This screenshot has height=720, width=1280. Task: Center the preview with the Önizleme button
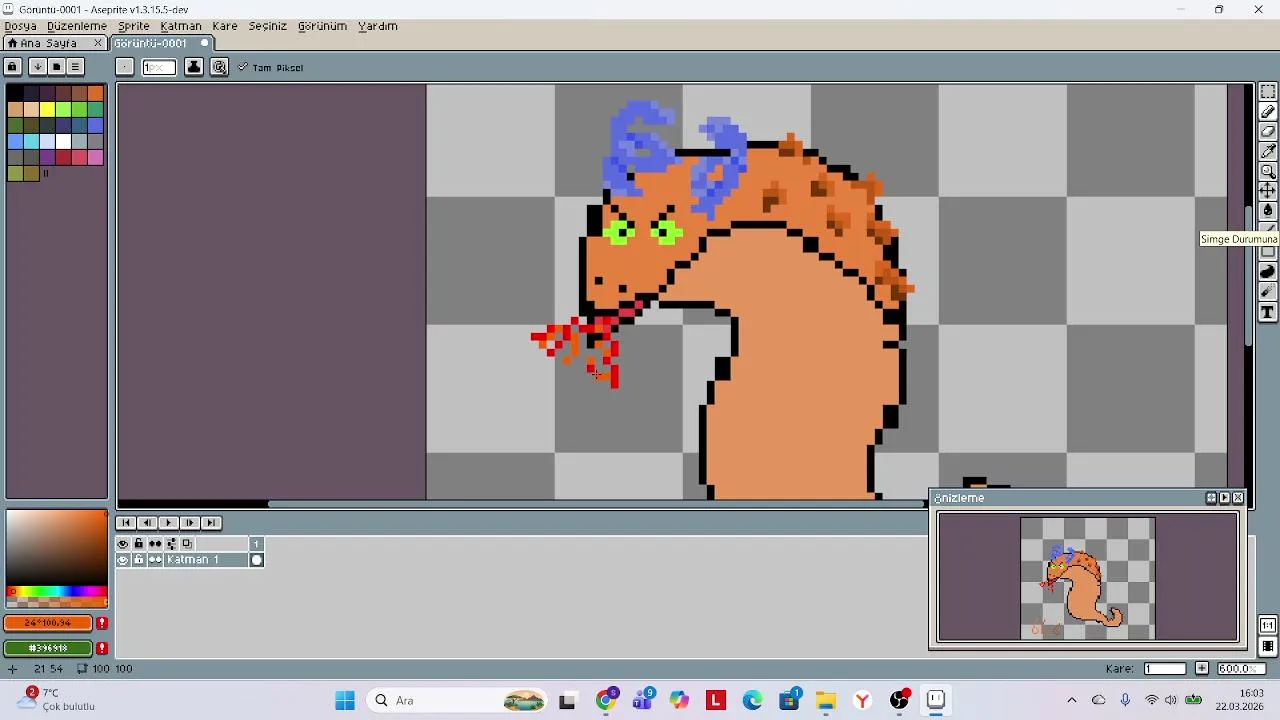[1211, 498]
